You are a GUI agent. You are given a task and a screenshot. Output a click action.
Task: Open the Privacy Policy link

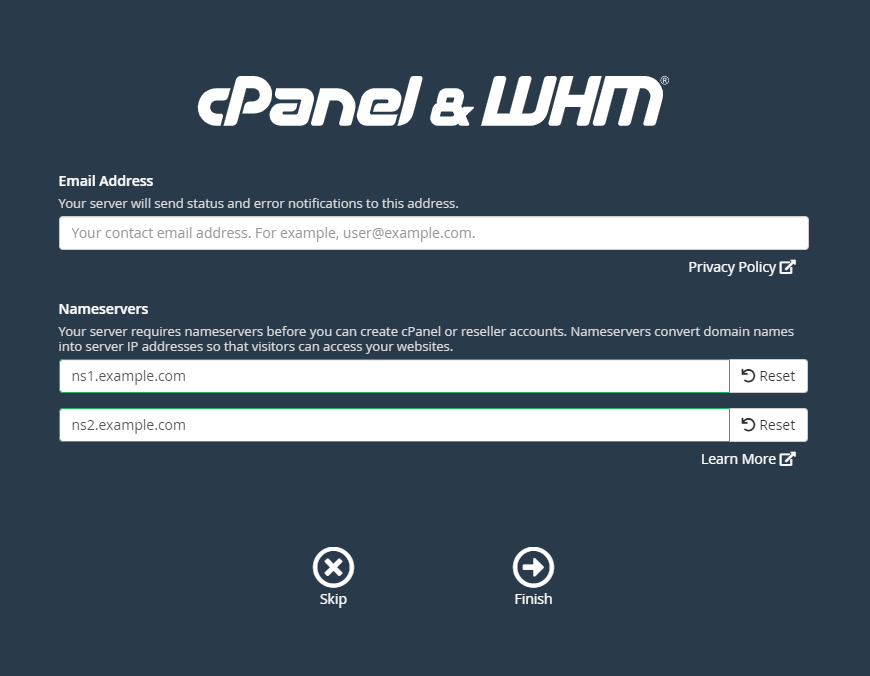coord(732,267)
